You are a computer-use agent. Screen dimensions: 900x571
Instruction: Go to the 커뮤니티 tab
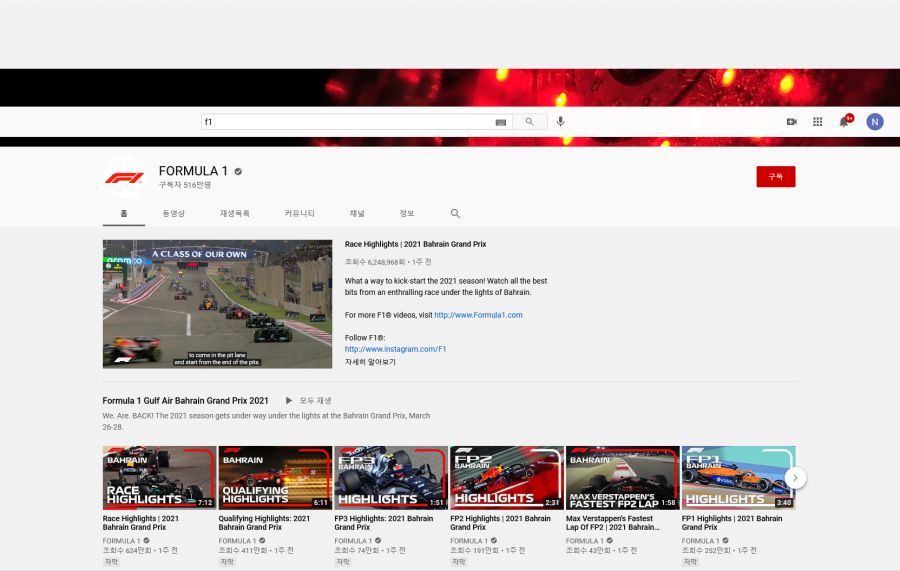(300, 213)
